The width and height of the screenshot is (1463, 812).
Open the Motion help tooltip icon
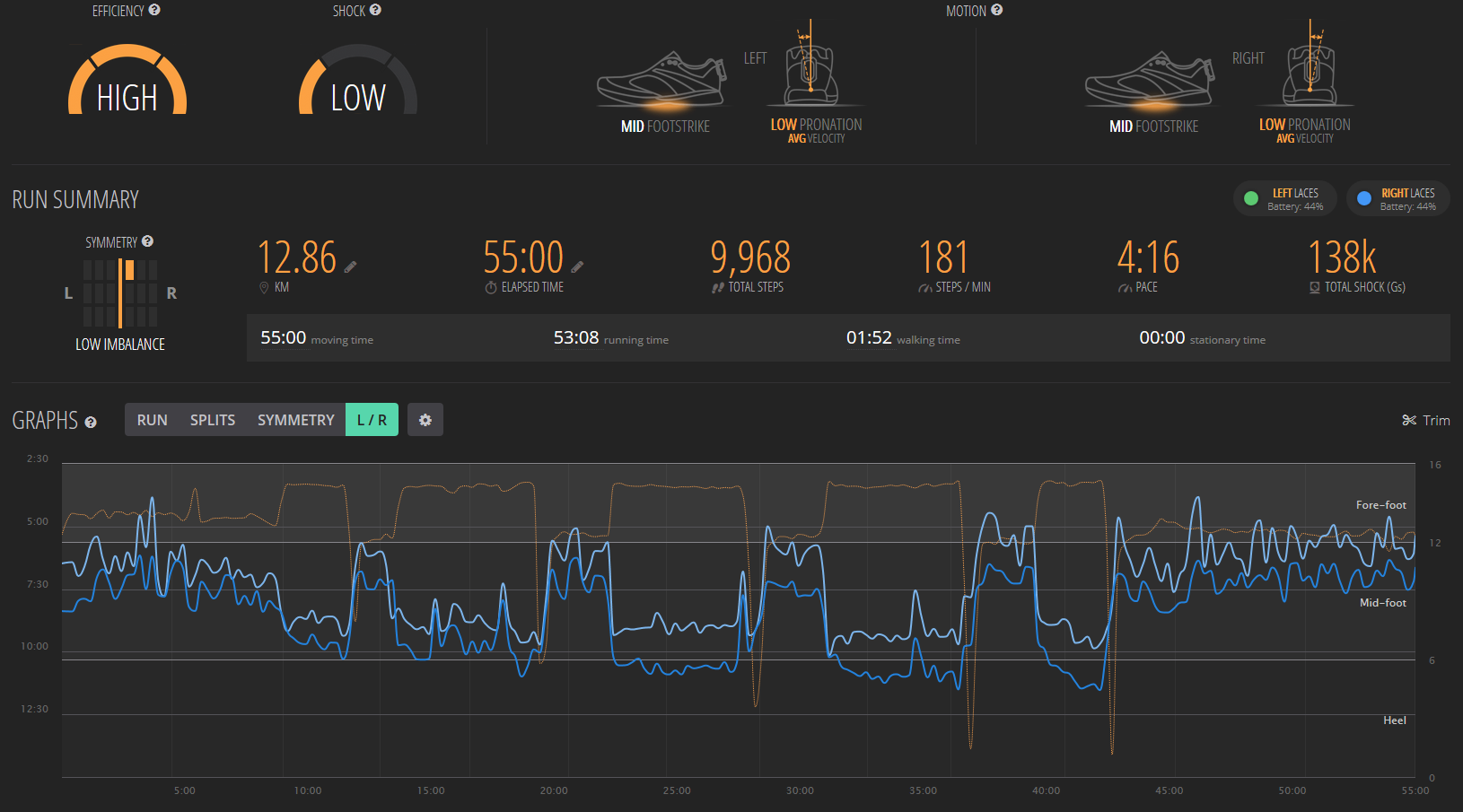tap(996, 10)
